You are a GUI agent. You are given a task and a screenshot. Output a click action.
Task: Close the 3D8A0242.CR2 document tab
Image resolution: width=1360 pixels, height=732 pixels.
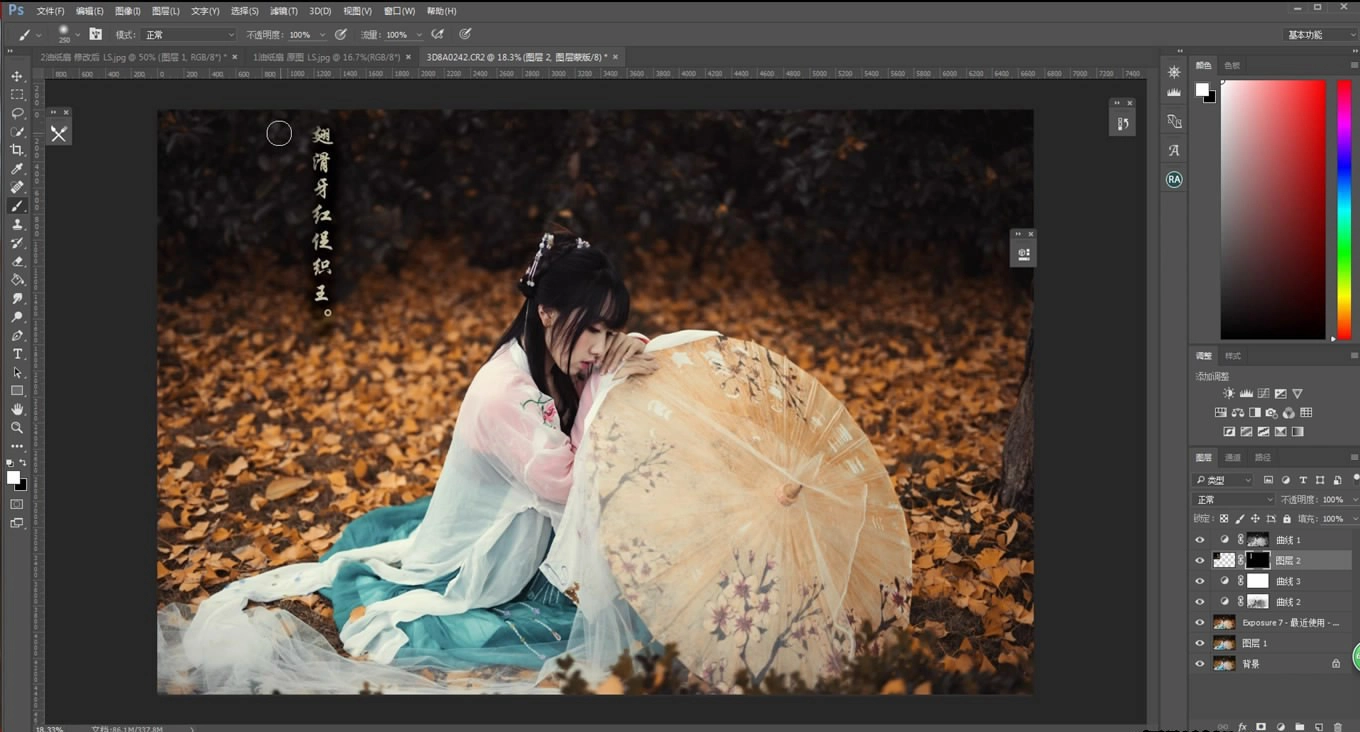pos(616,57)
